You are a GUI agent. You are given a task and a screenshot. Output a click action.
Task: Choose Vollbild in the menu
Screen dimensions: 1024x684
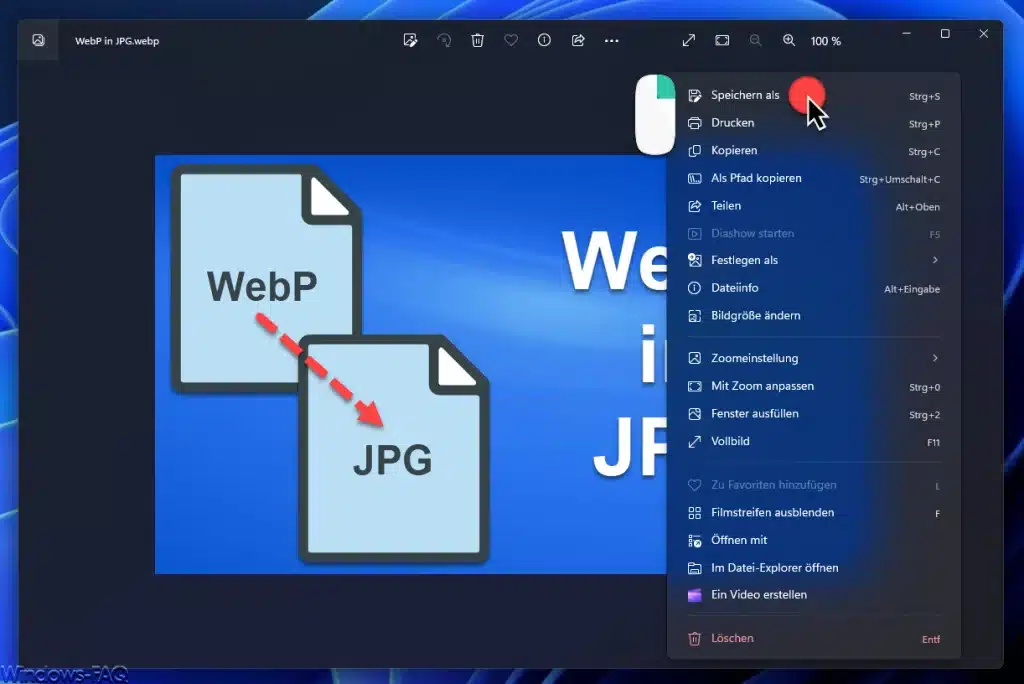click(814, 442)
